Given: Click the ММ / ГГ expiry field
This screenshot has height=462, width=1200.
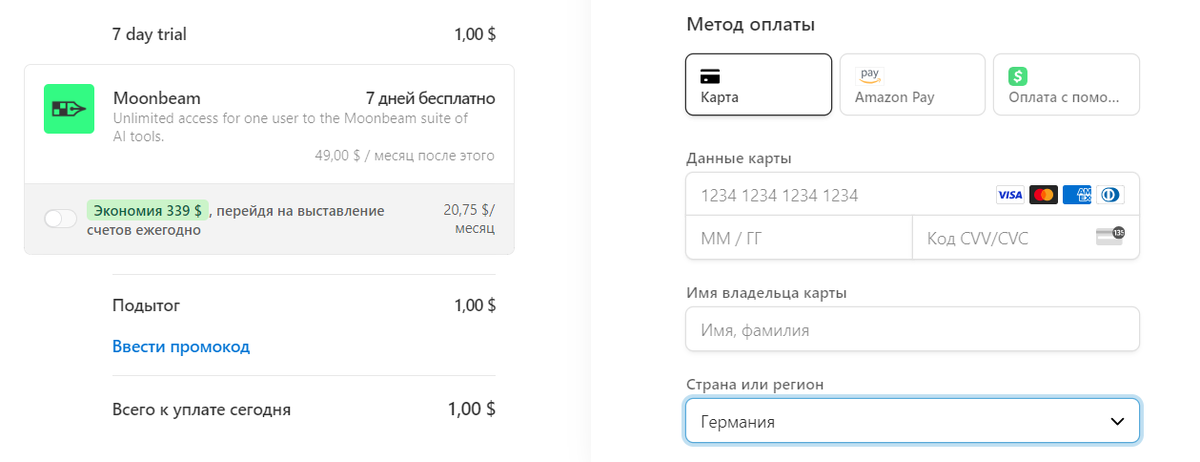Looking at the screenshot, I should 798,238.
